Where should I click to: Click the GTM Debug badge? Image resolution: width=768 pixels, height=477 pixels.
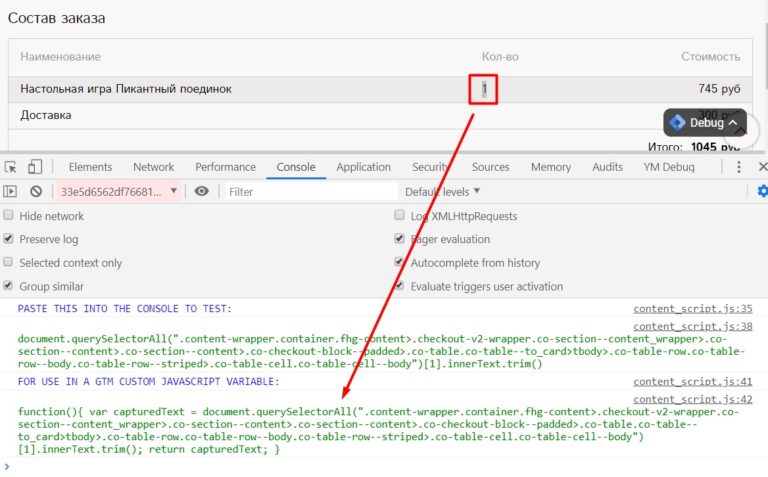pyautogui.click(x=705, y=122)
